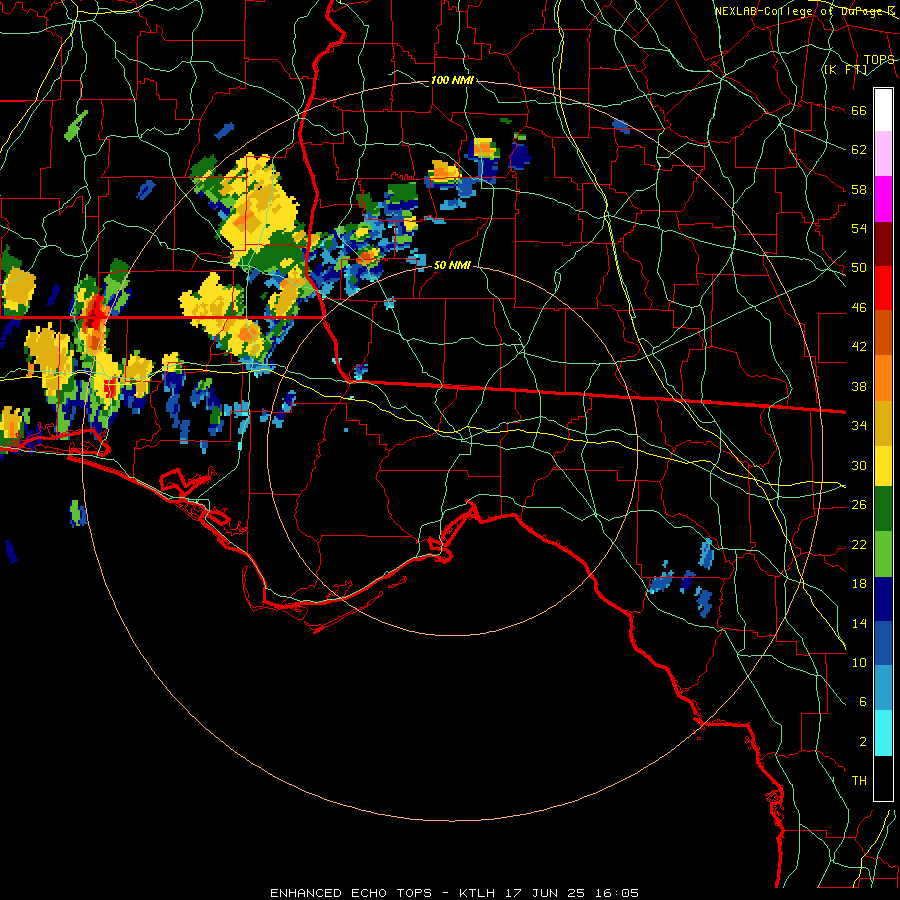Click the '14' scale value
The width and height of the screenshot is (900, 900).
tap(859, 623)
